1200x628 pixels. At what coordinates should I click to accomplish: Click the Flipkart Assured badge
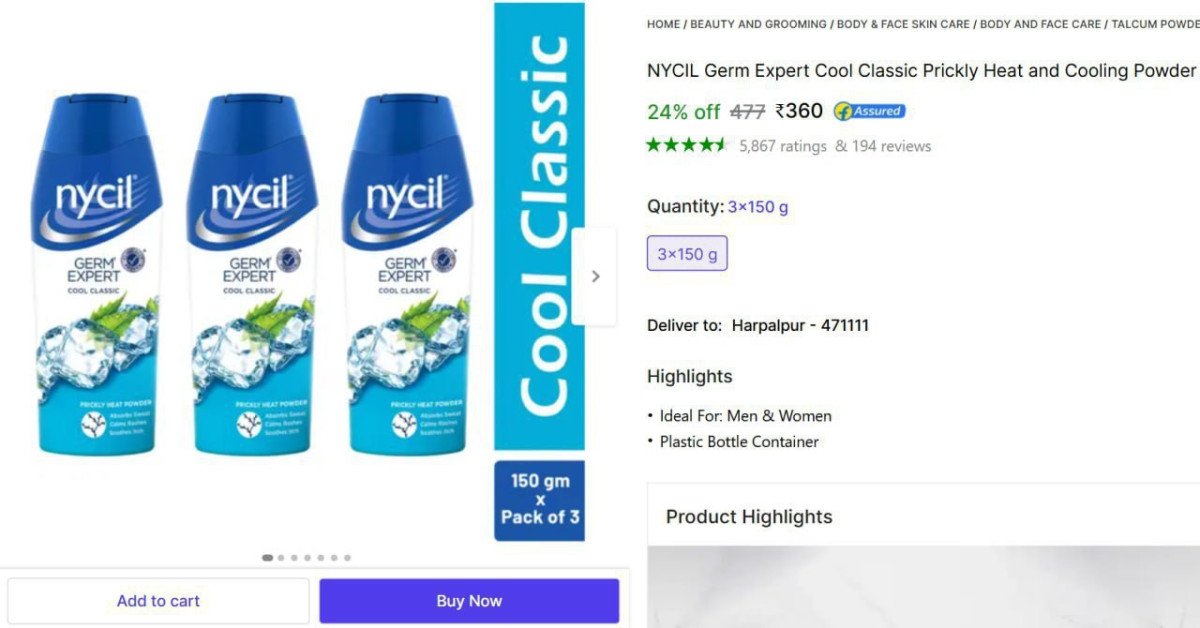pyautogui.click(x=869, y=111)
